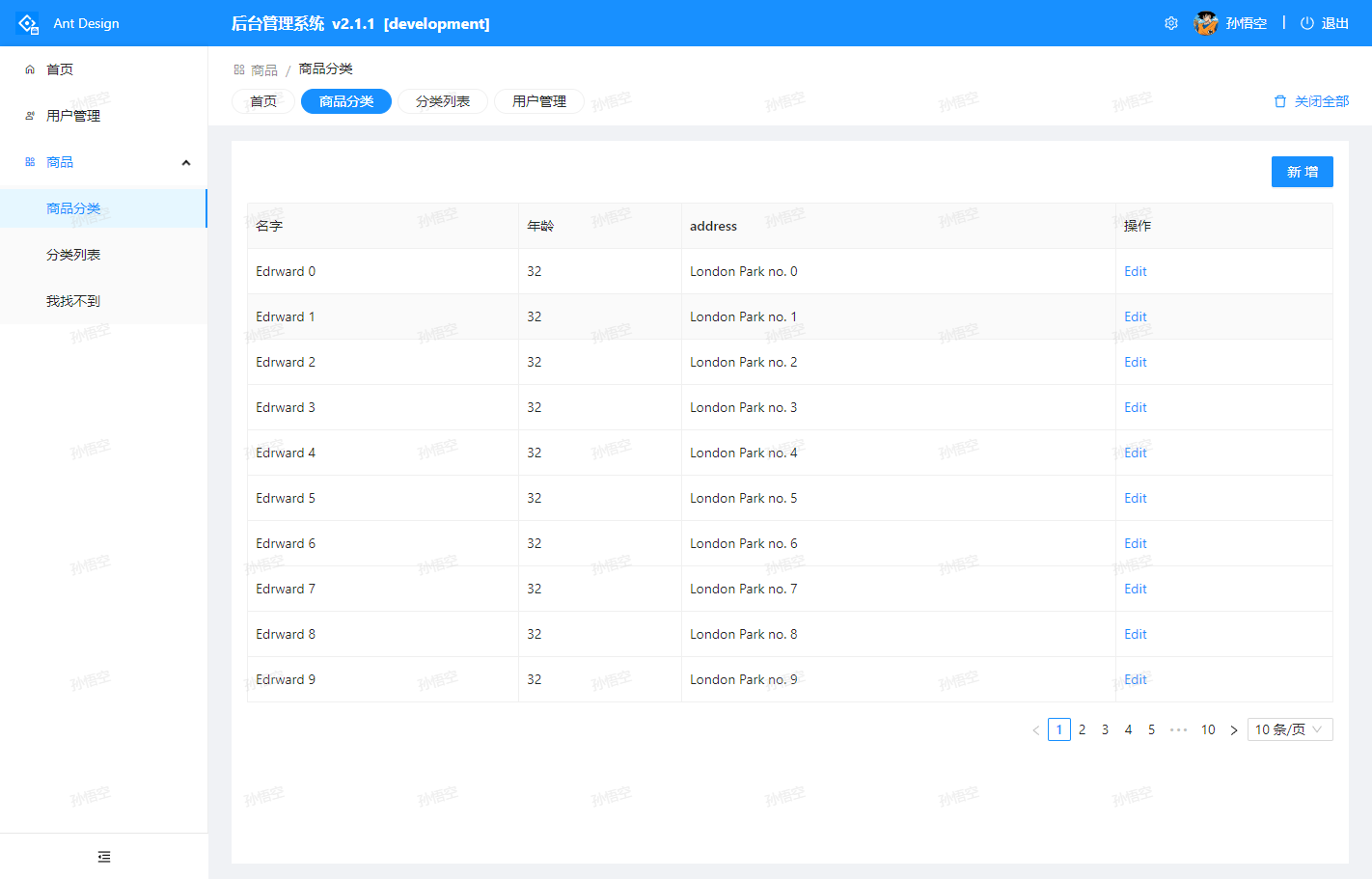Click the 孙悟空 user avatar
1372x879 pixels.
(1206, 23)
